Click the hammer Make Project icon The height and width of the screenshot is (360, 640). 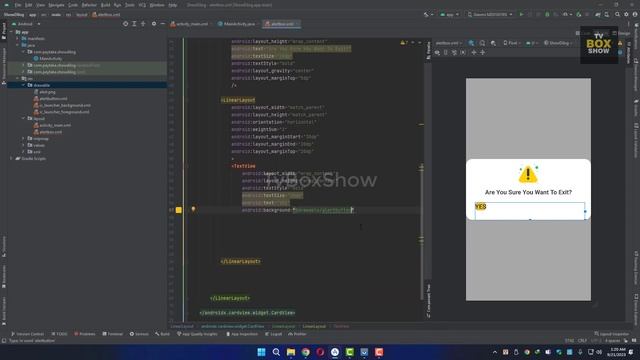426,14
